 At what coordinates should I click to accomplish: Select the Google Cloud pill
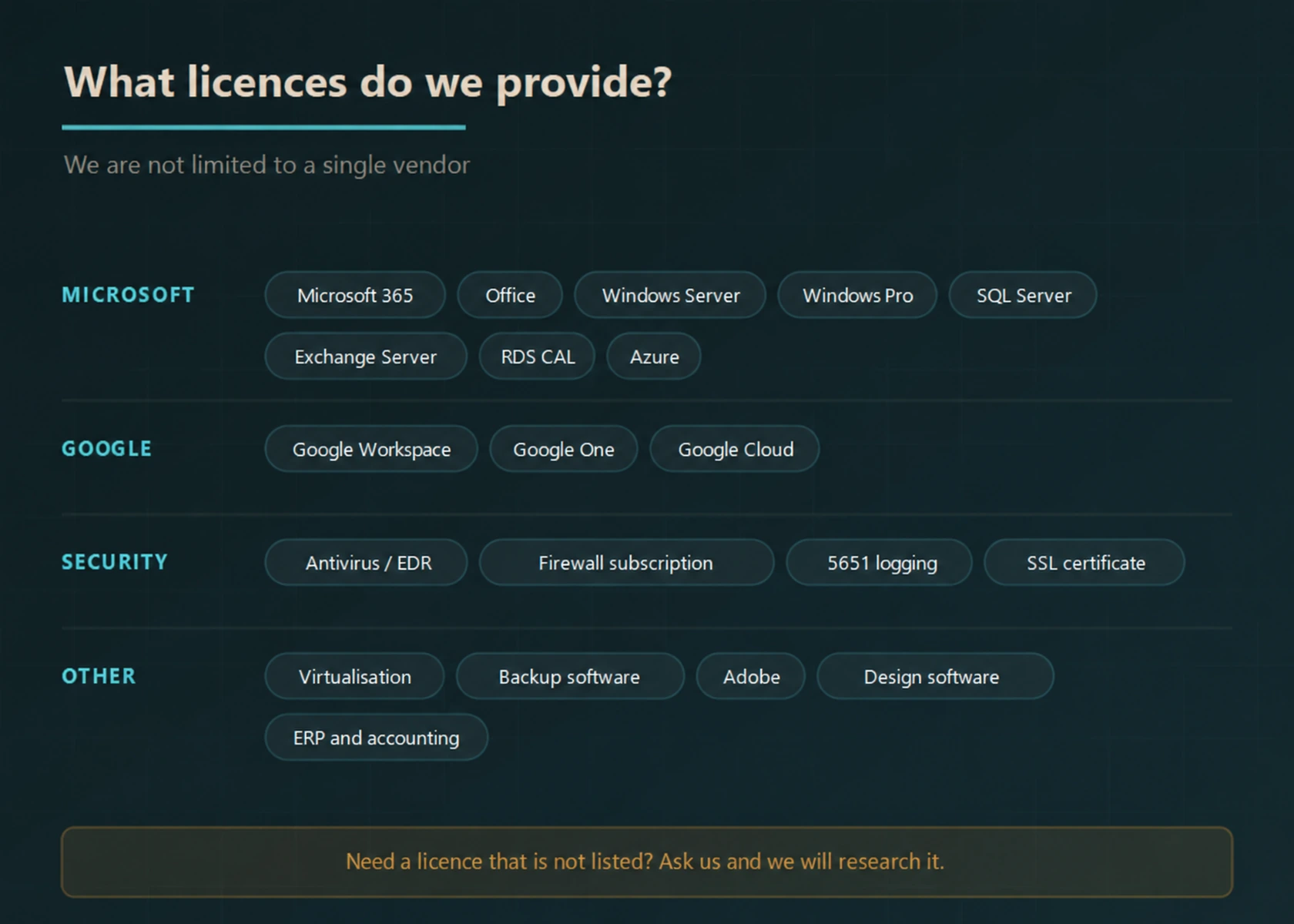click(x=735, y=449)
